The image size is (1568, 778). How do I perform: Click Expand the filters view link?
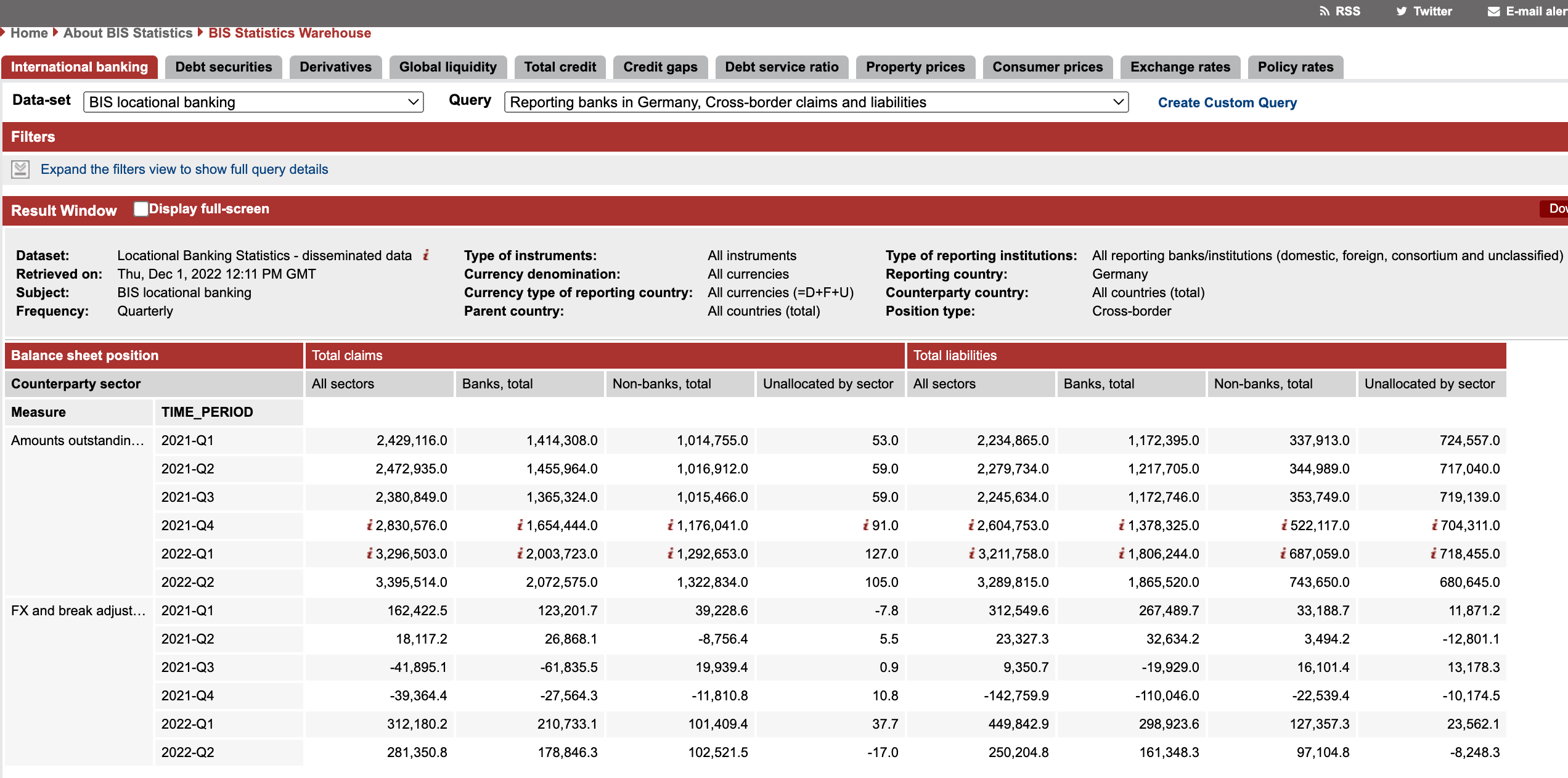click(x=184, y=169)
